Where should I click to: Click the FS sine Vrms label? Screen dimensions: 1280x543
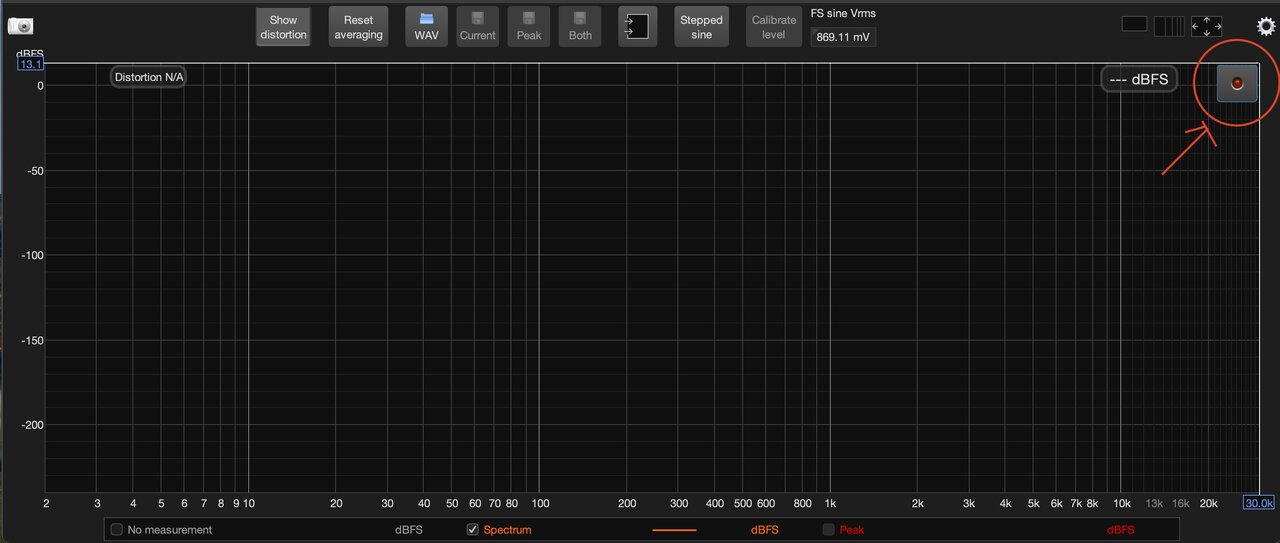tap(843, 14)
